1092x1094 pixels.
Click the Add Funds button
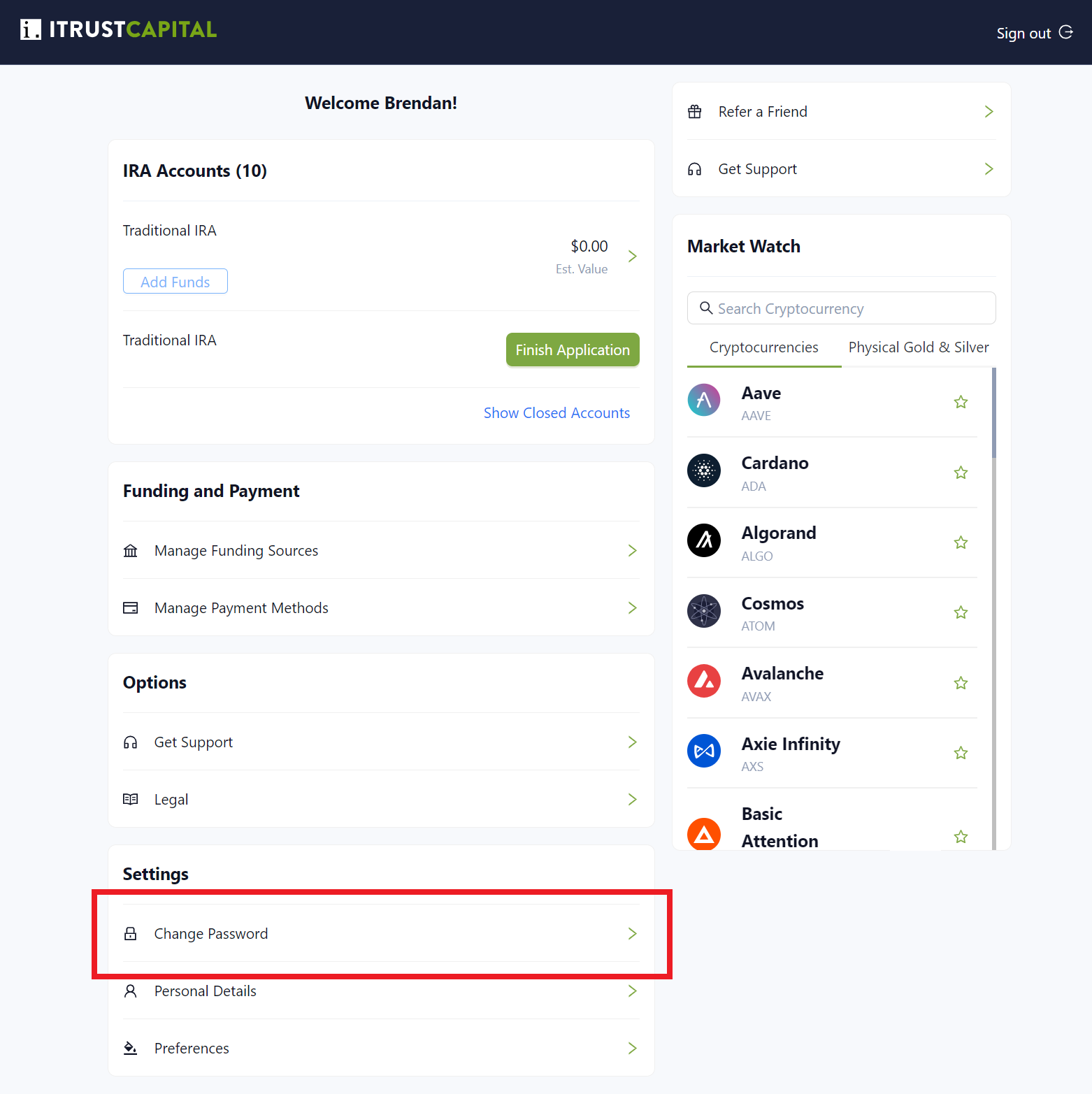(175, 282)
